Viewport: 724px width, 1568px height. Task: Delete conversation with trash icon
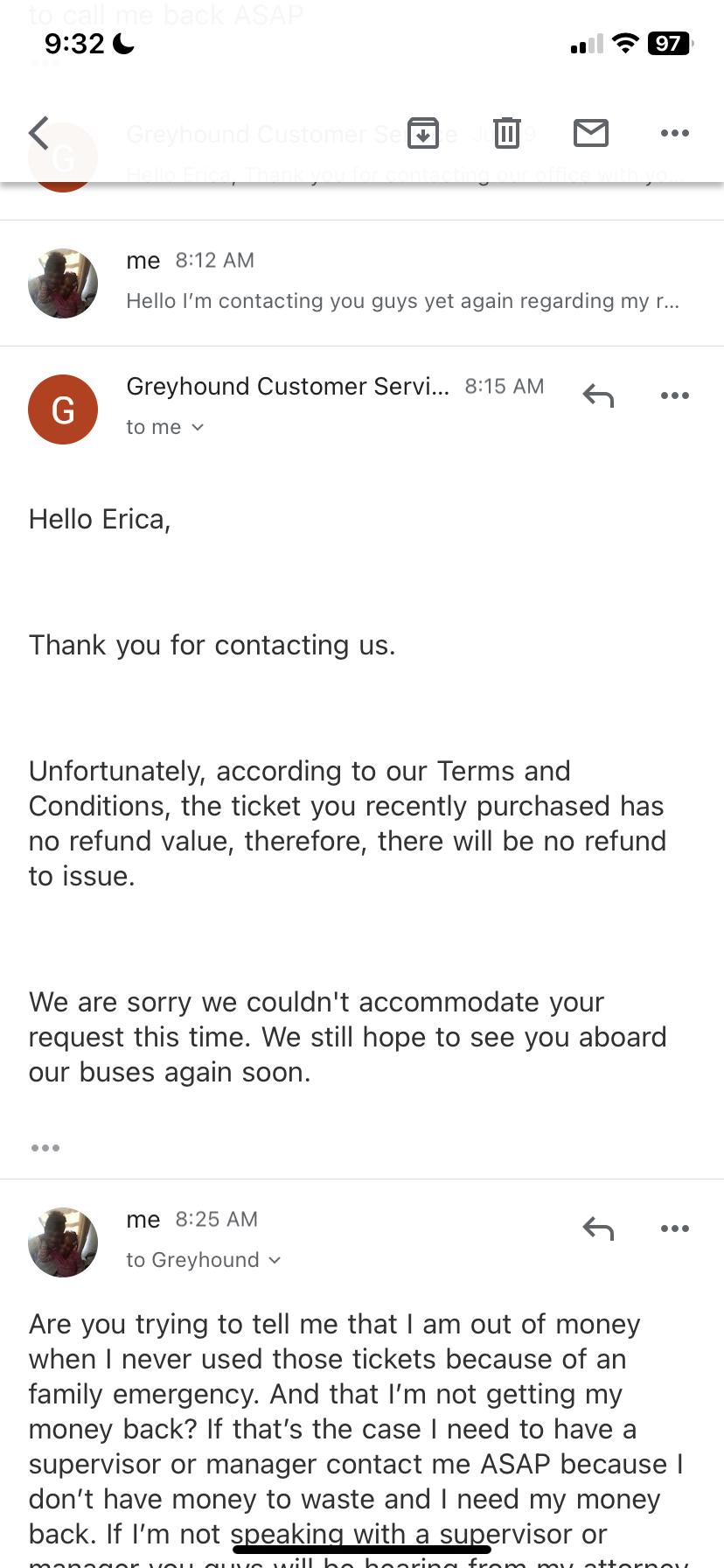tap(507, 133)
